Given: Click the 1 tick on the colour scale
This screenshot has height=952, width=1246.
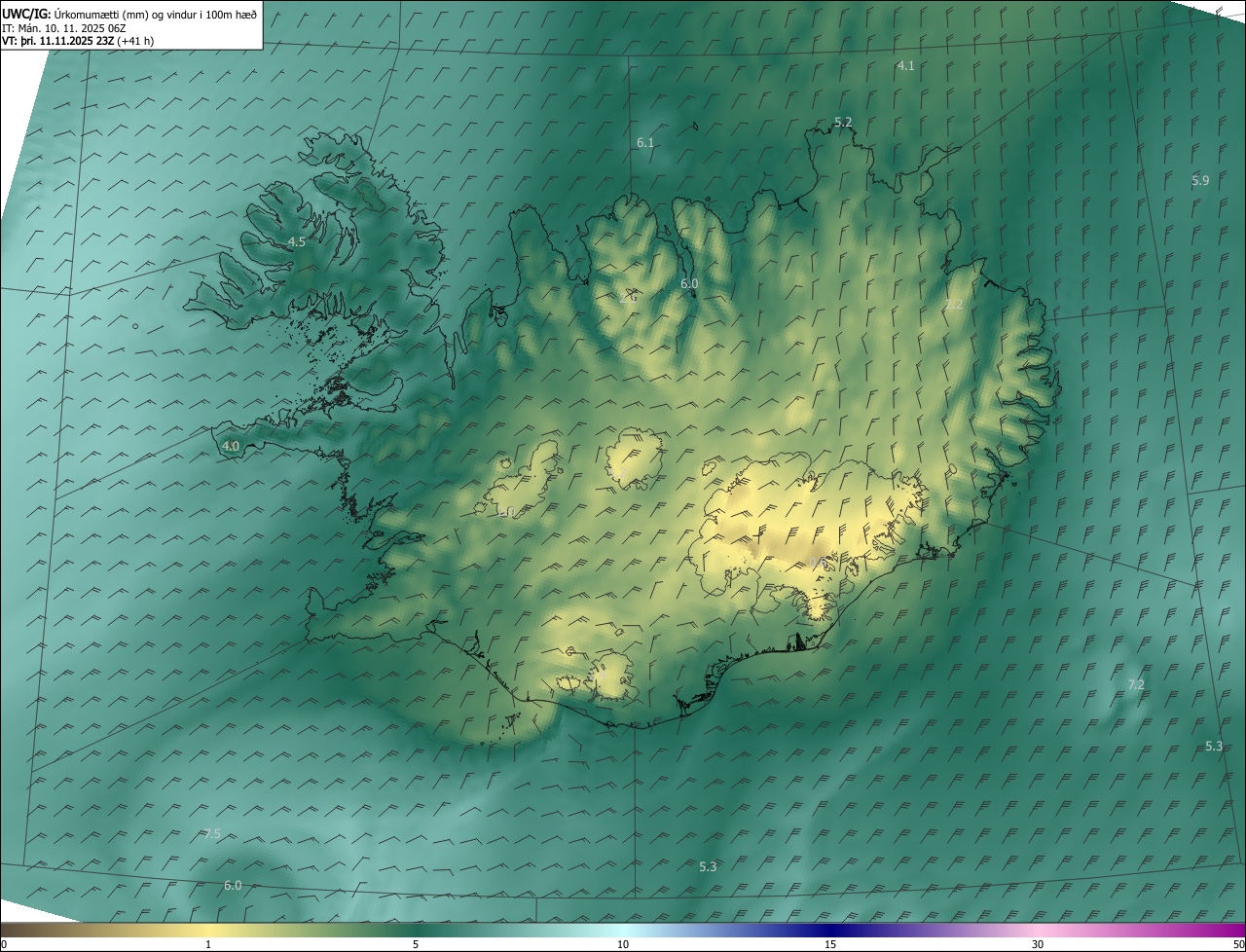Looking at the screenshot, I should point(208,945).
